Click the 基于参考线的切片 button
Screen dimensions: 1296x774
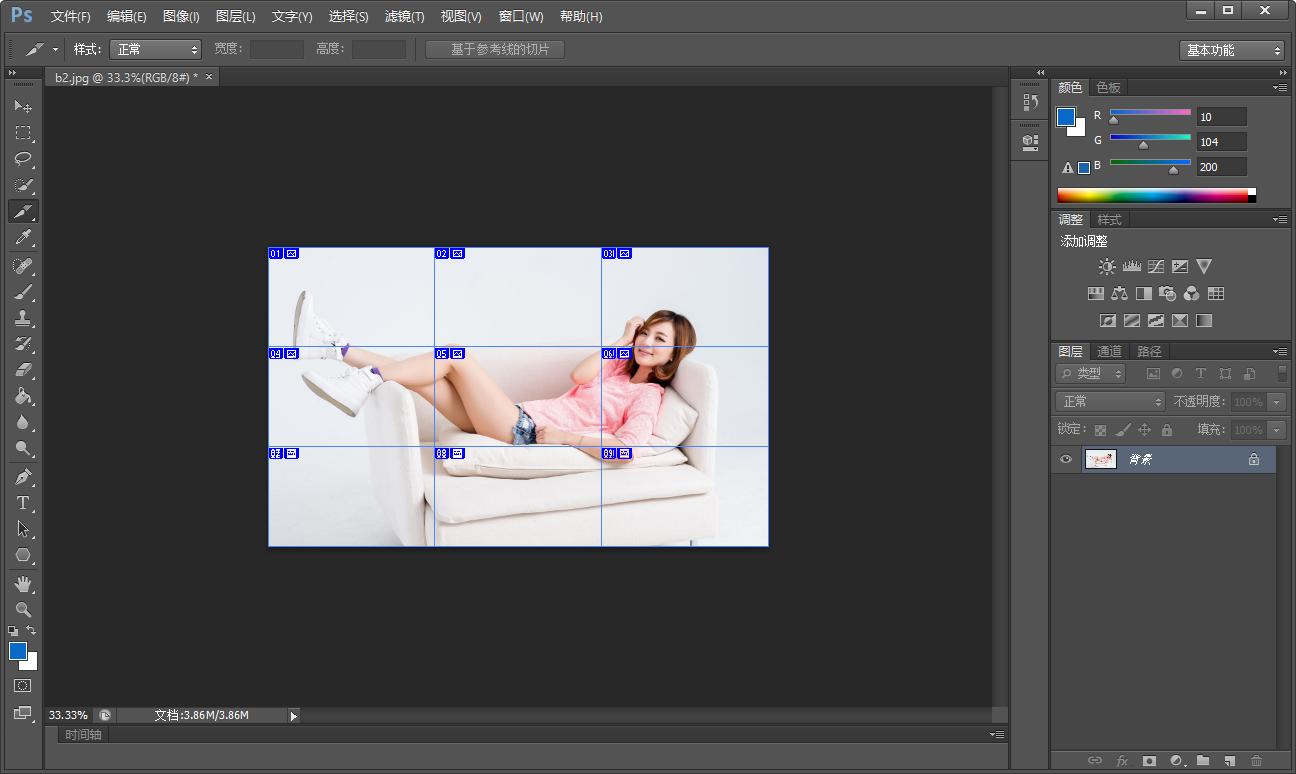[x=495, y=49]
